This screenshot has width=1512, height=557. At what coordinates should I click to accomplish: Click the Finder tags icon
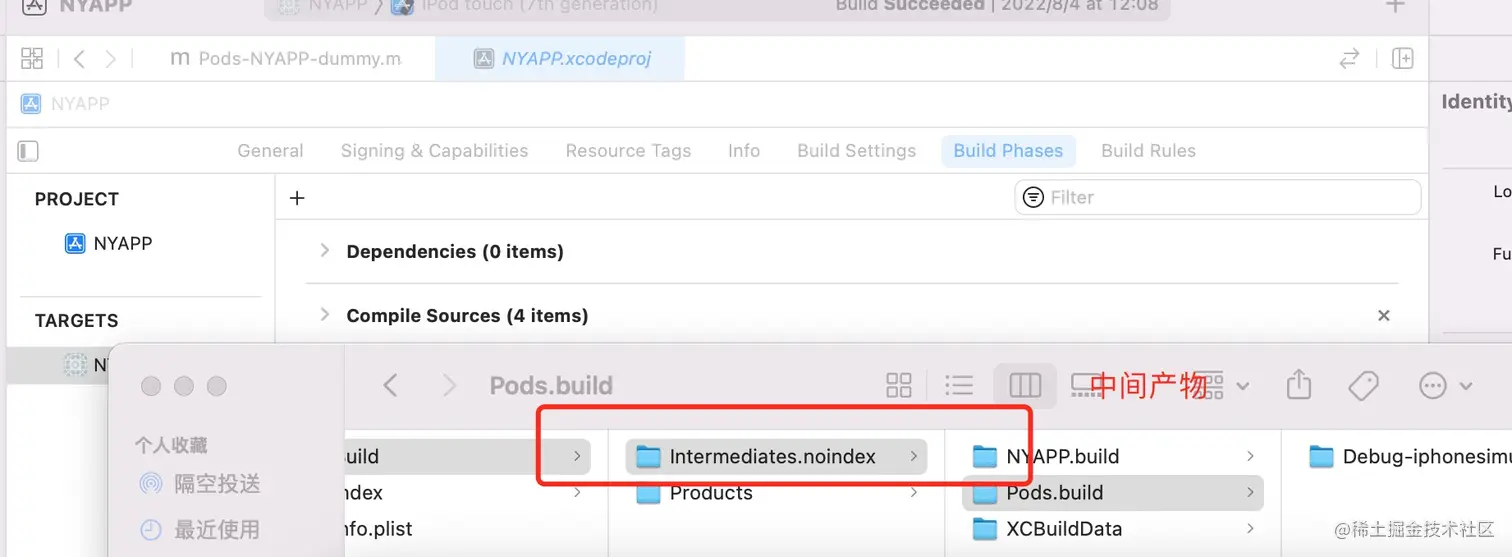click(1363, 385)
